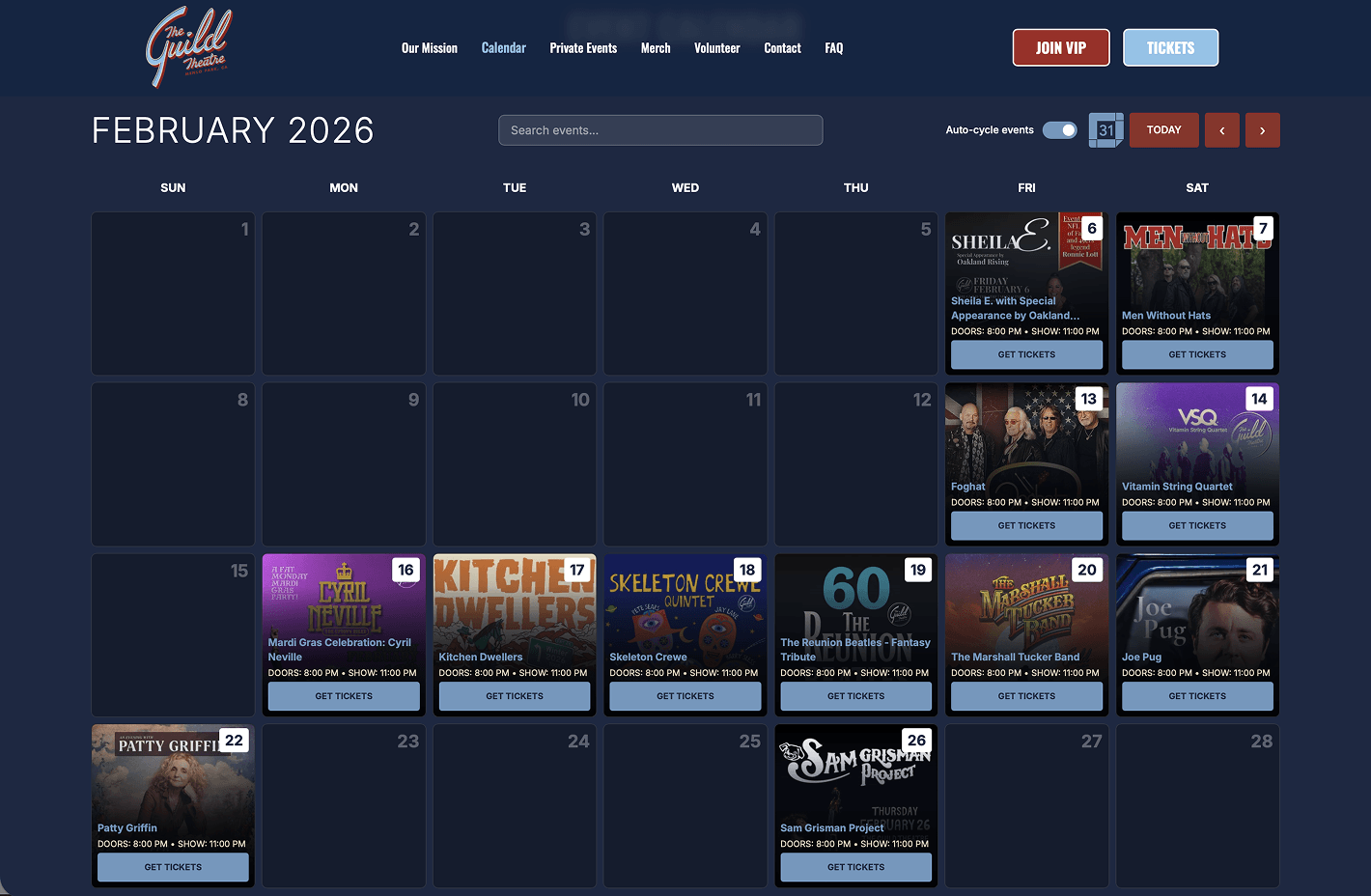Screen dimensions: 1371x896
Task: Open the Volunteer nav link
Action: (x=717, y=48)
